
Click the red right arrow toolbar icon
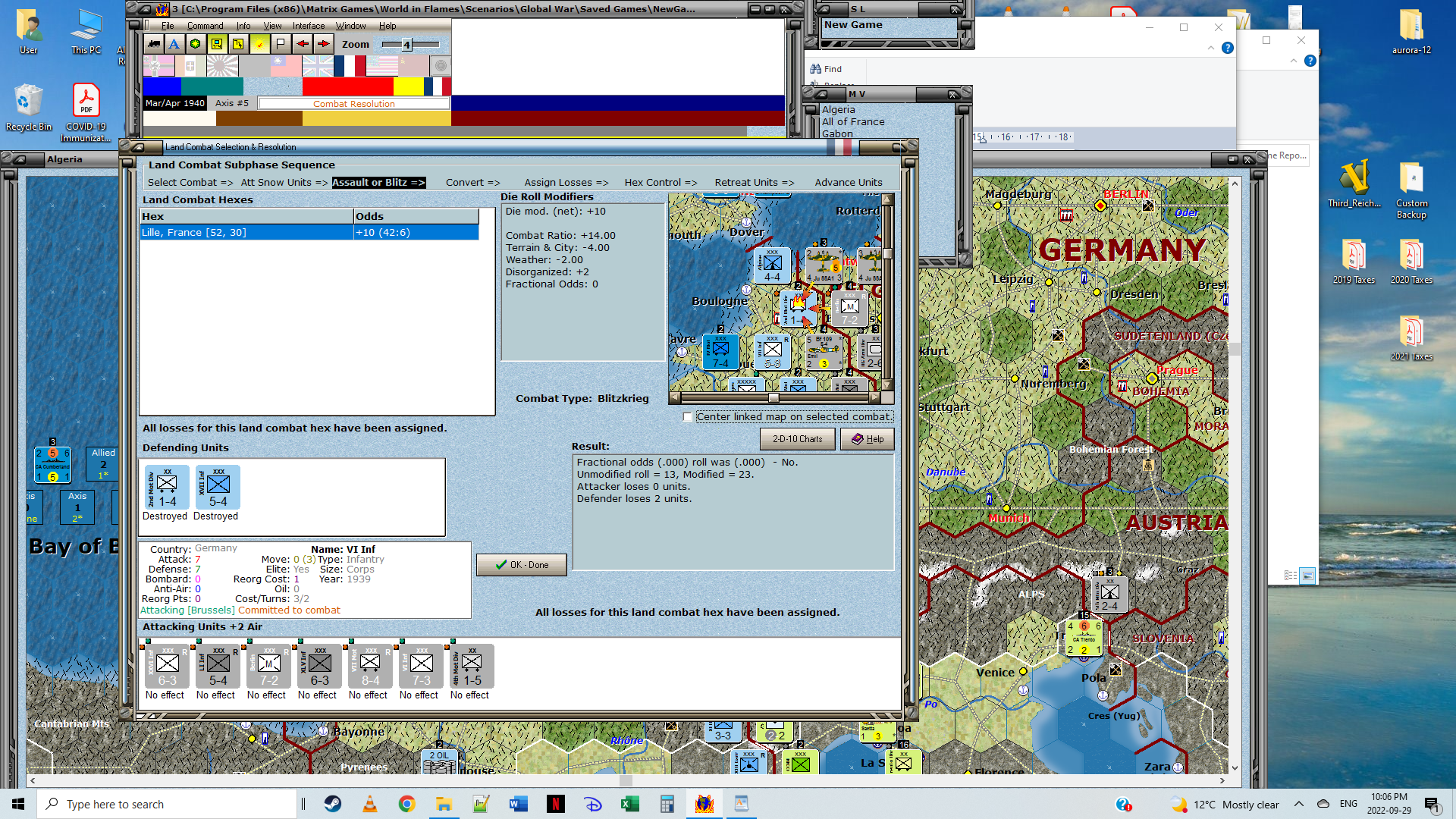[x=323, y=44]
